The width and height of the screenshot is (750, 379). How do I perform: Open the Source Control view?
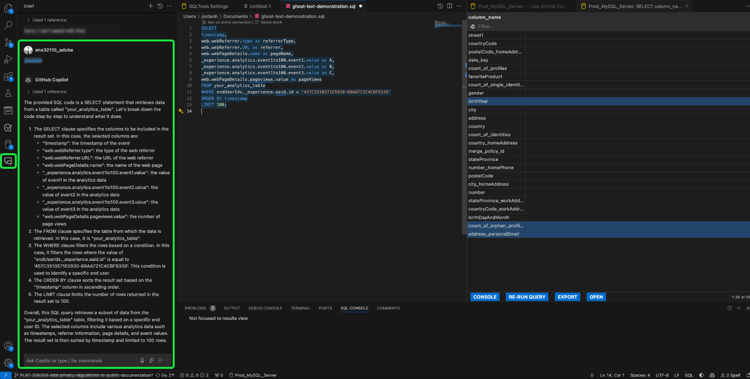tap(8, 42)
